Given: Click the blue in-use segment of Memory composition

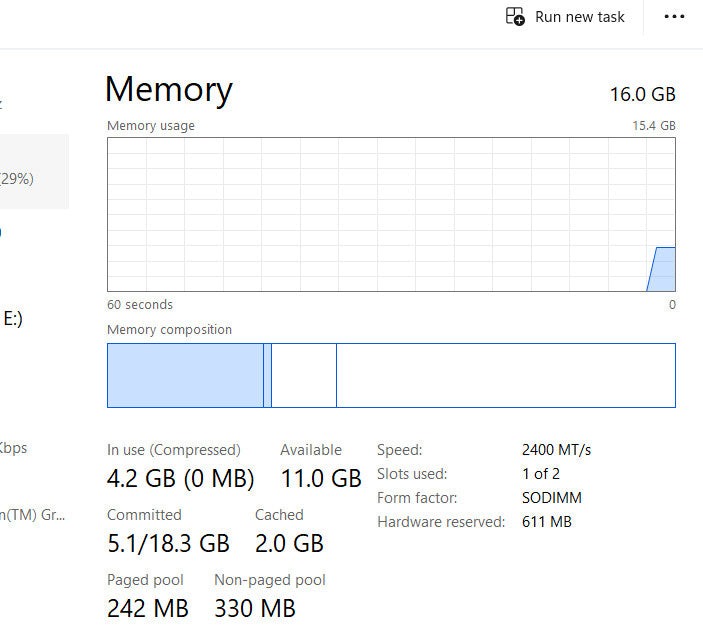Looking at the screenshot, I should tap(185, 375).
